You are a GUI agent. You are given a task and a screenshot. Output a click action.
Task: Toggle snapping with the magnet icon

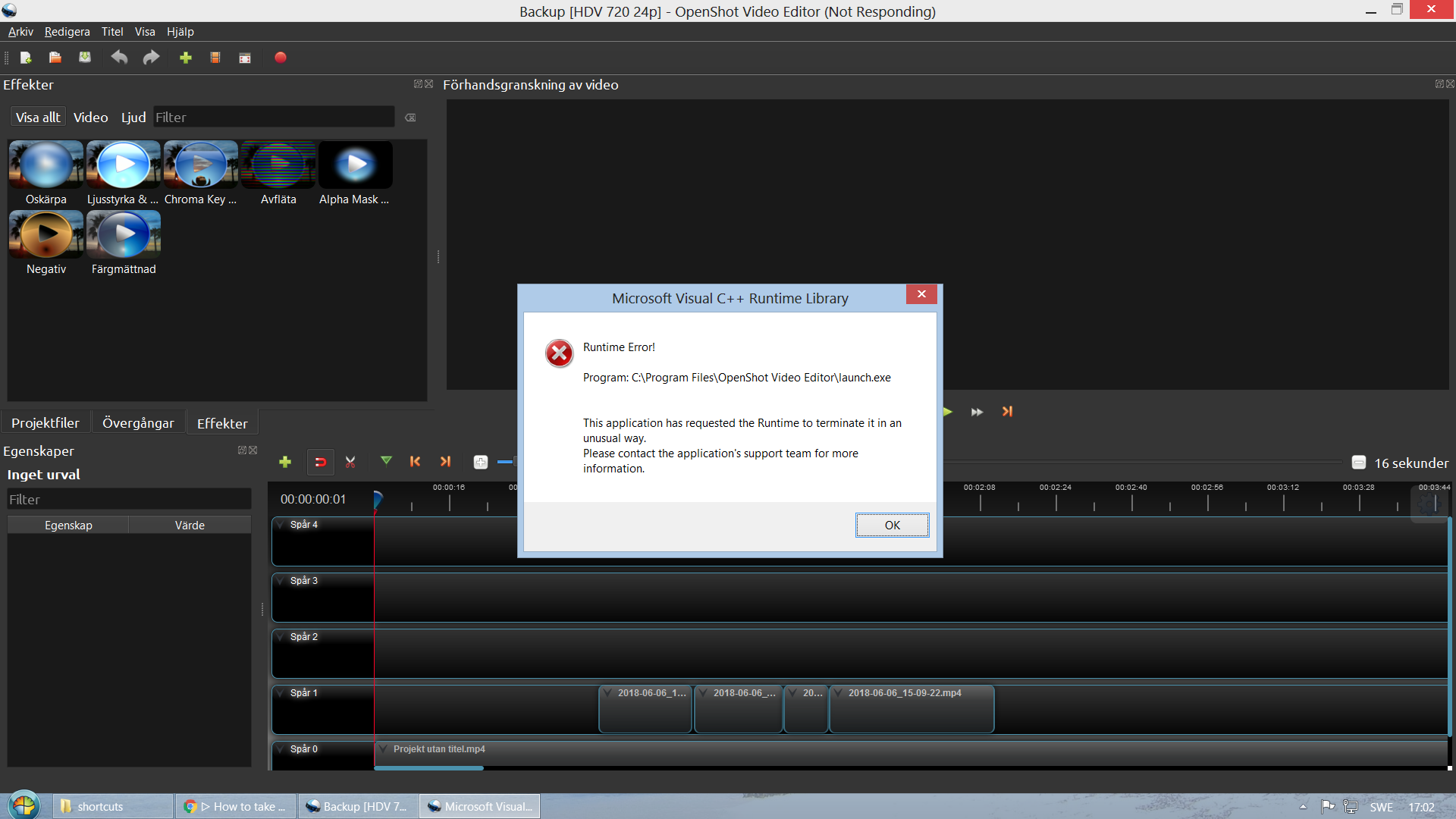319,462
